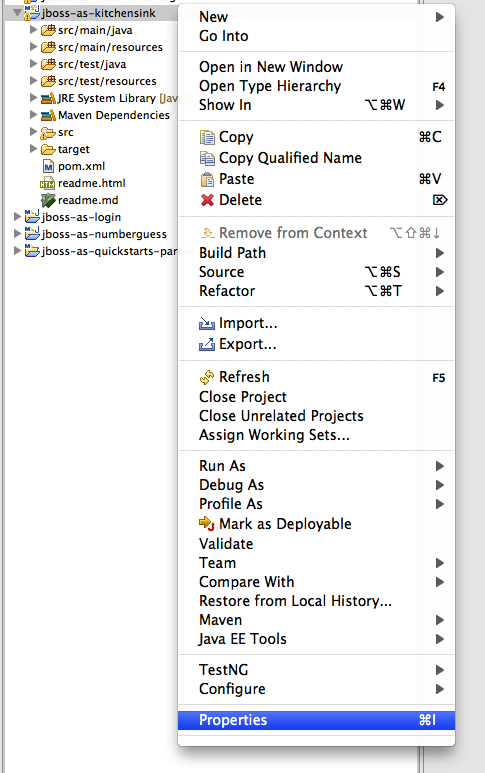485x773 pixels.
Task: Click the Export icon
Action: click(207, 344)
